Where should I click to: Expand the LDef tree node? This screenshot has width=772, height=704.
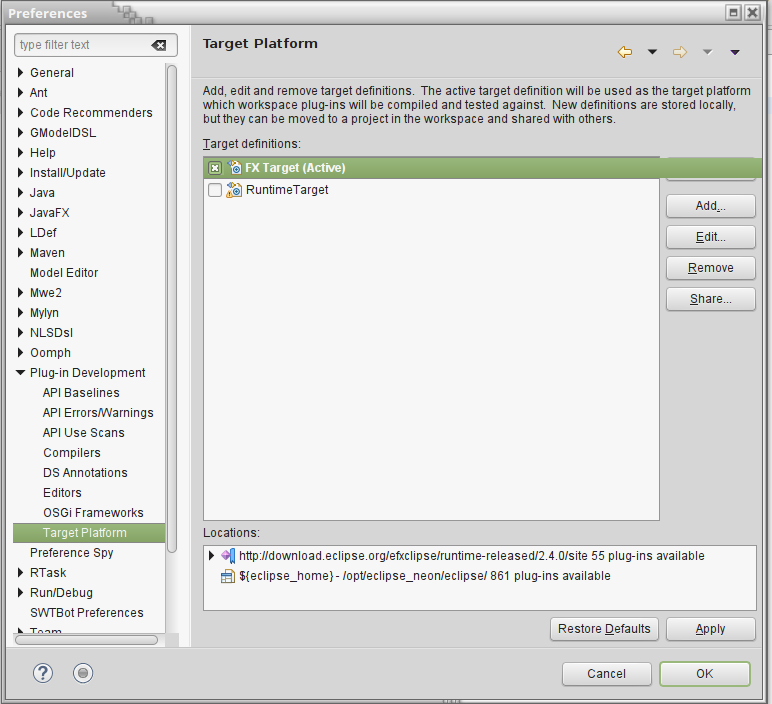(20, 232)
